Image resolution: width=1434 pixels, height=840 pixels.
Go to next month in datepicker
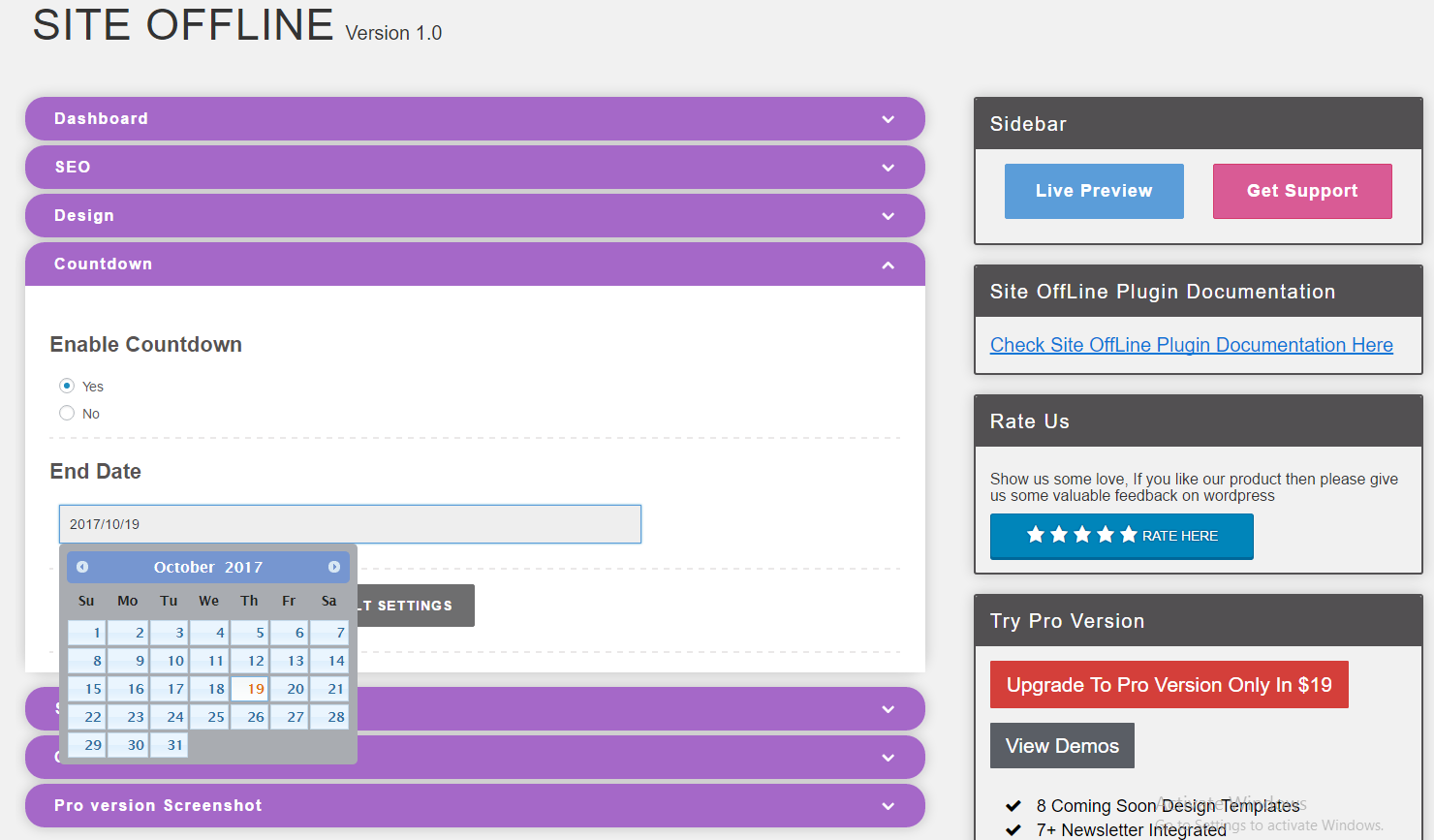(x=334, y=567)
